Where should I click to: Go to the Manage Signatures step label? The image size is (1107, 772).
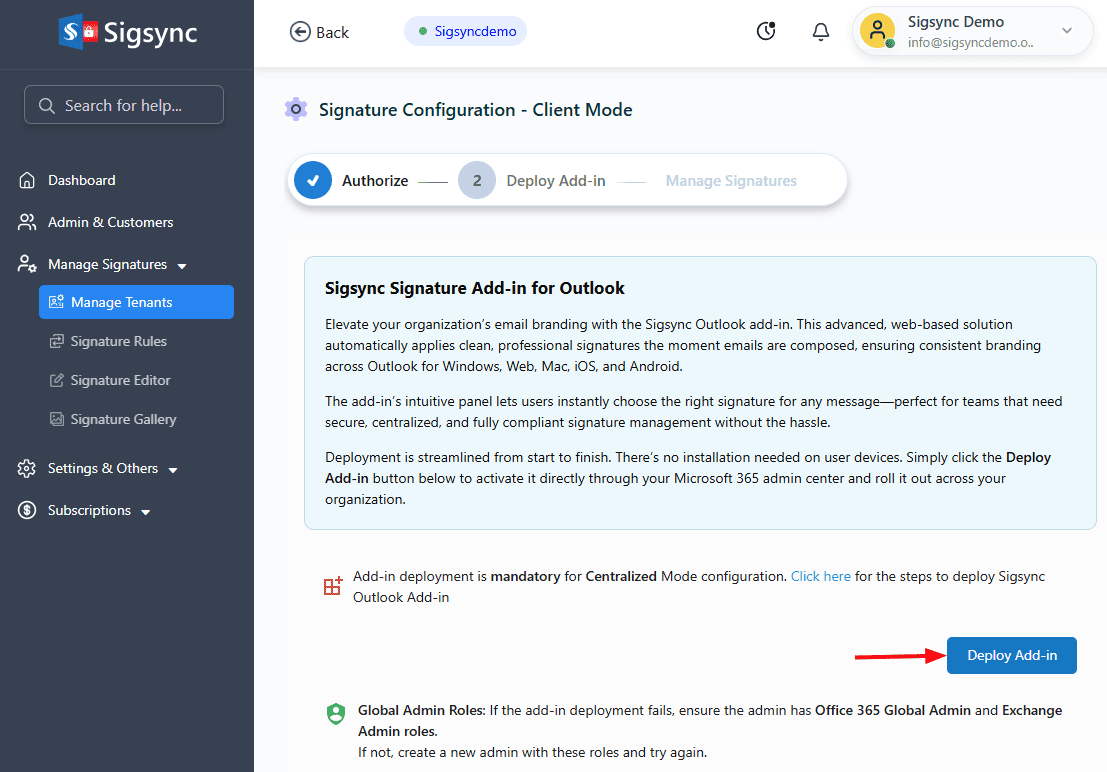click(731, 181)
